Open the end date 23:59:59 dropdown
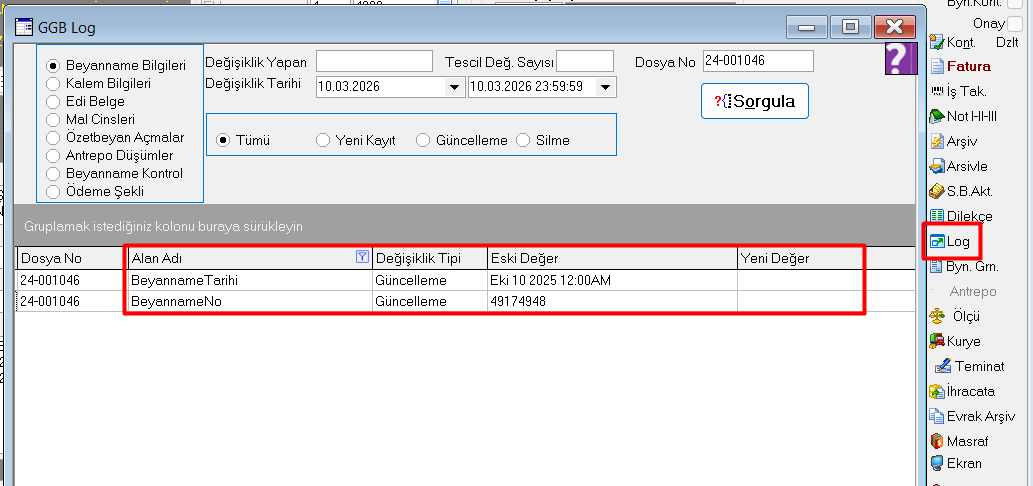 tap(605, 88)
